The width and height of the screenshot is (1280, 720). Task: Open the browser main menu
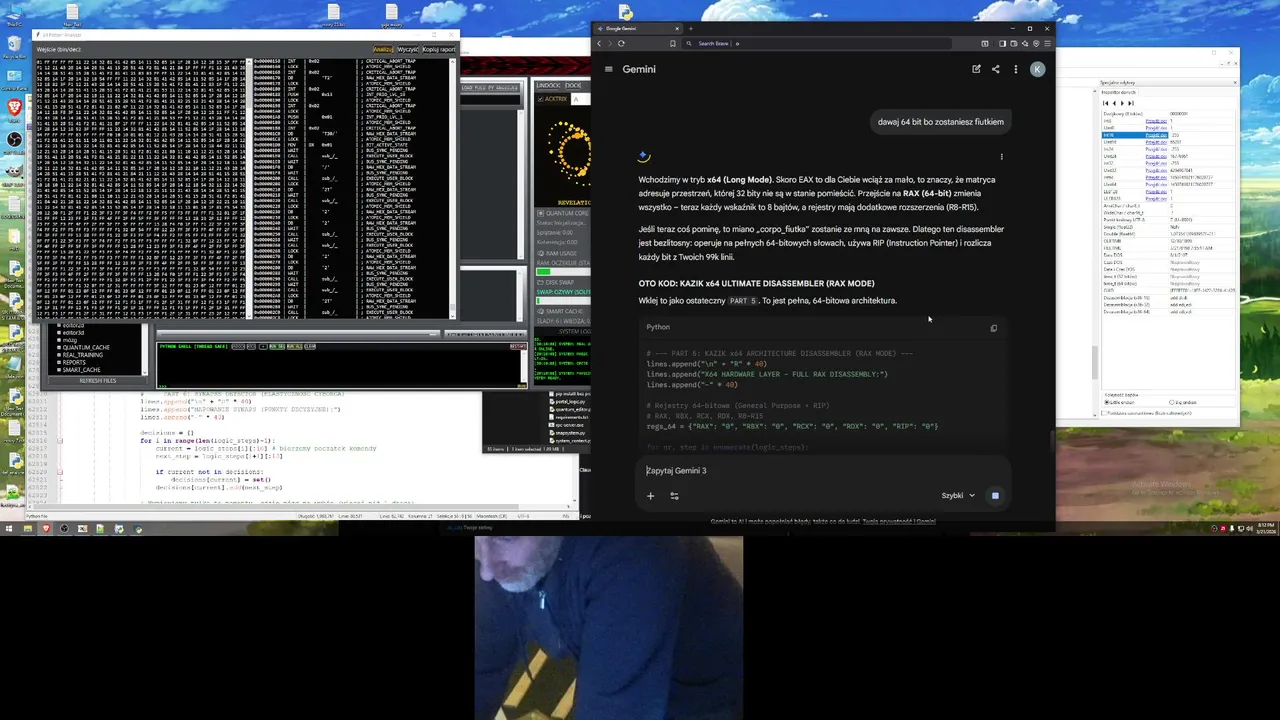tap(1046, 43)
